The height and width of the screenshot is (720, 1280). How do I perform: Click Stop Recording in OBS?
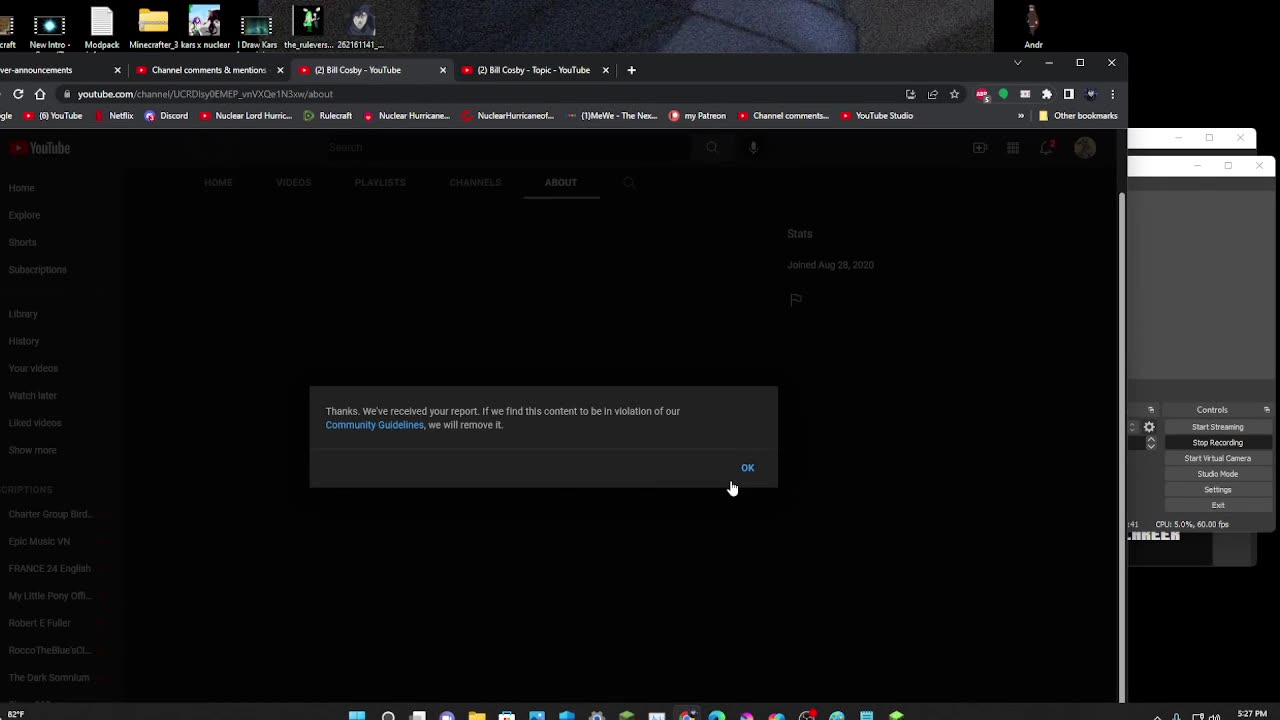click(1217, 443)
